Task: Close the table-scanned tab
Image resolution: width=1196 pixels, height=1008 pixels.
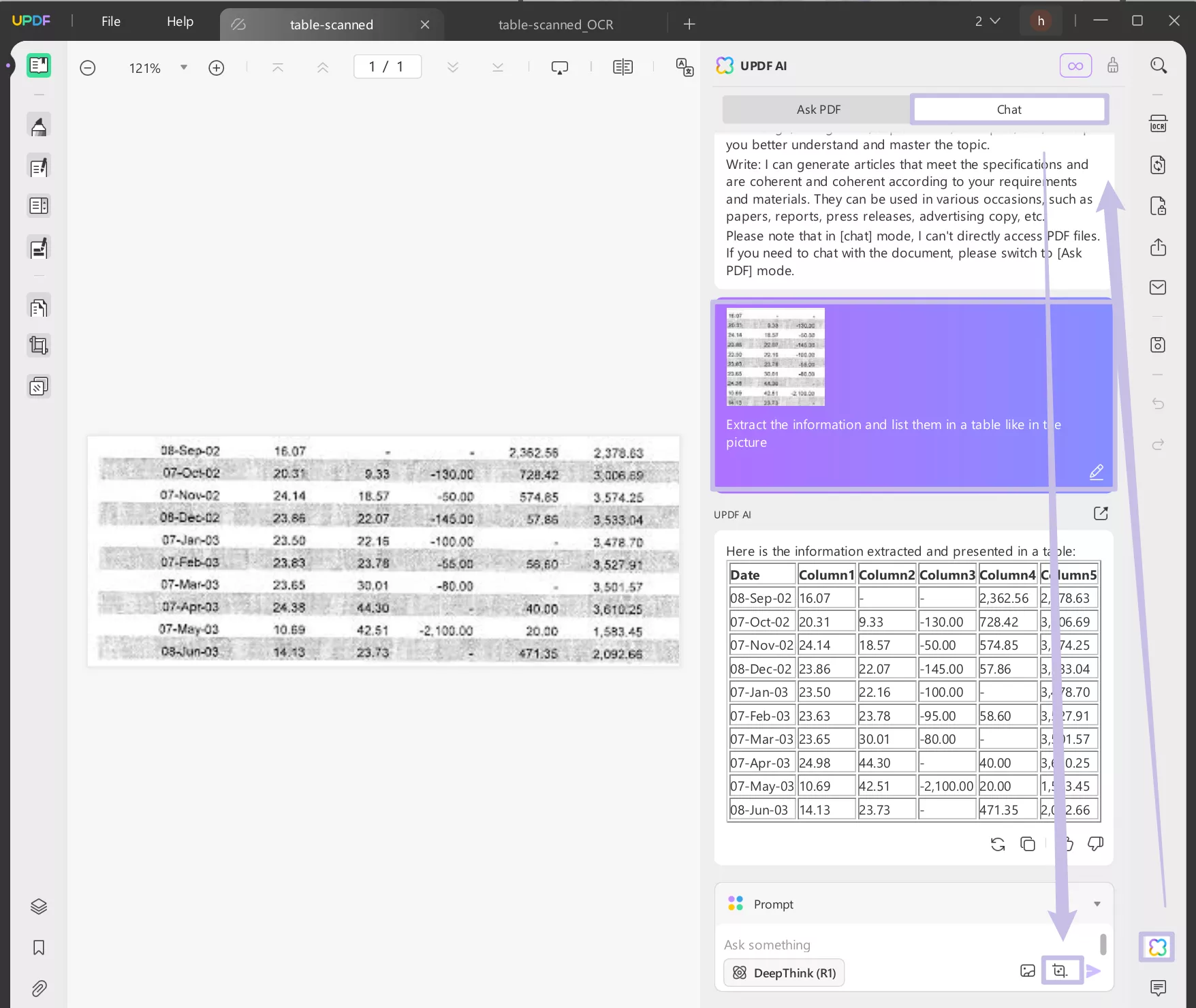Action: 425,25
